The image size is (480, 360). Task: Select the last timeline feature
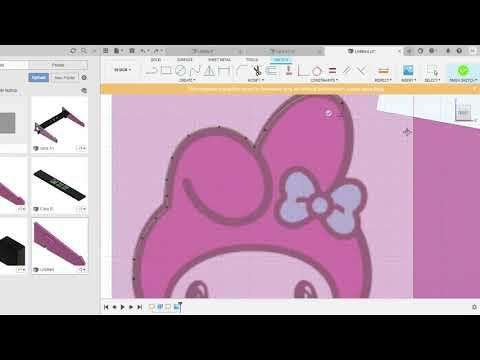pos(177,307)
